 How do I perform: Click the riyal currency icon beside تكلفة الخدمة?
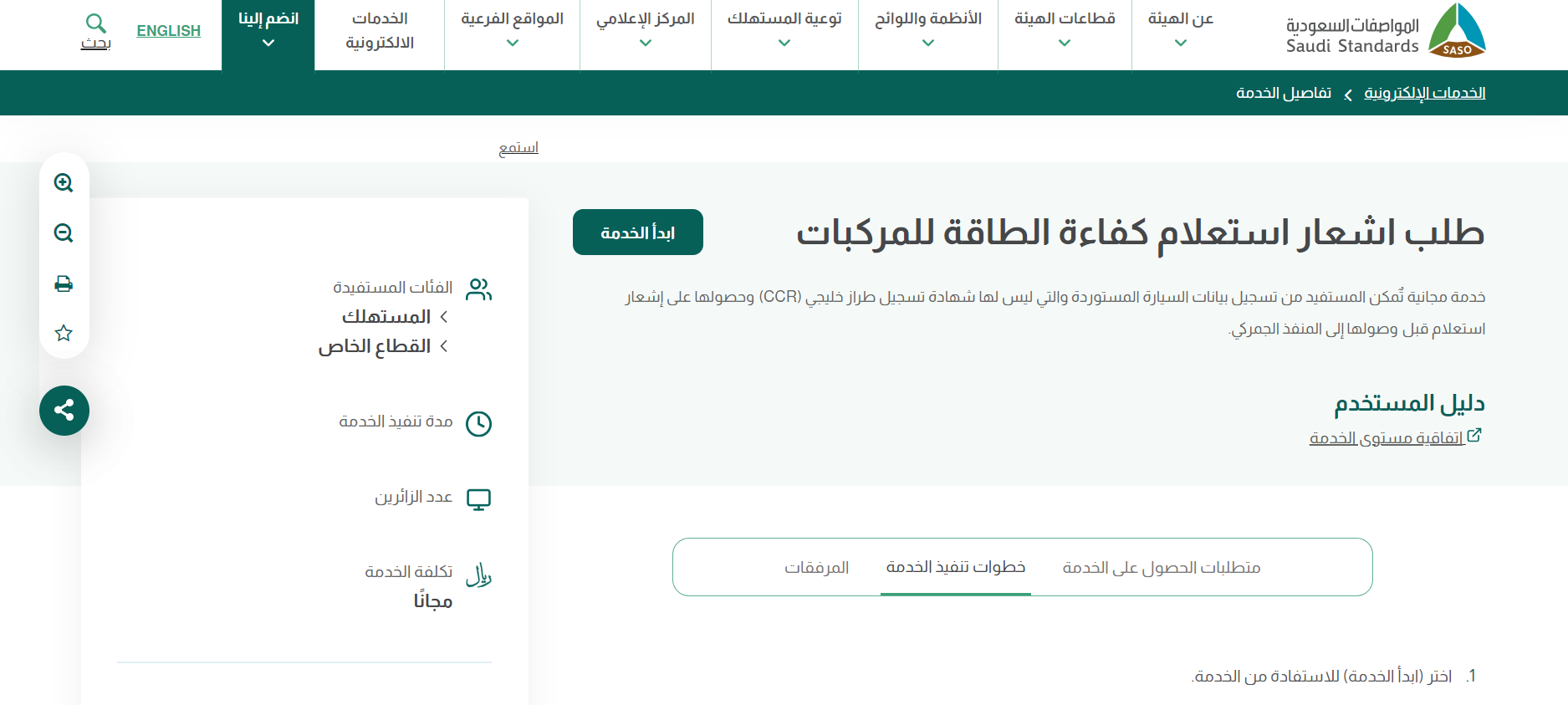(x=478, y=575)
